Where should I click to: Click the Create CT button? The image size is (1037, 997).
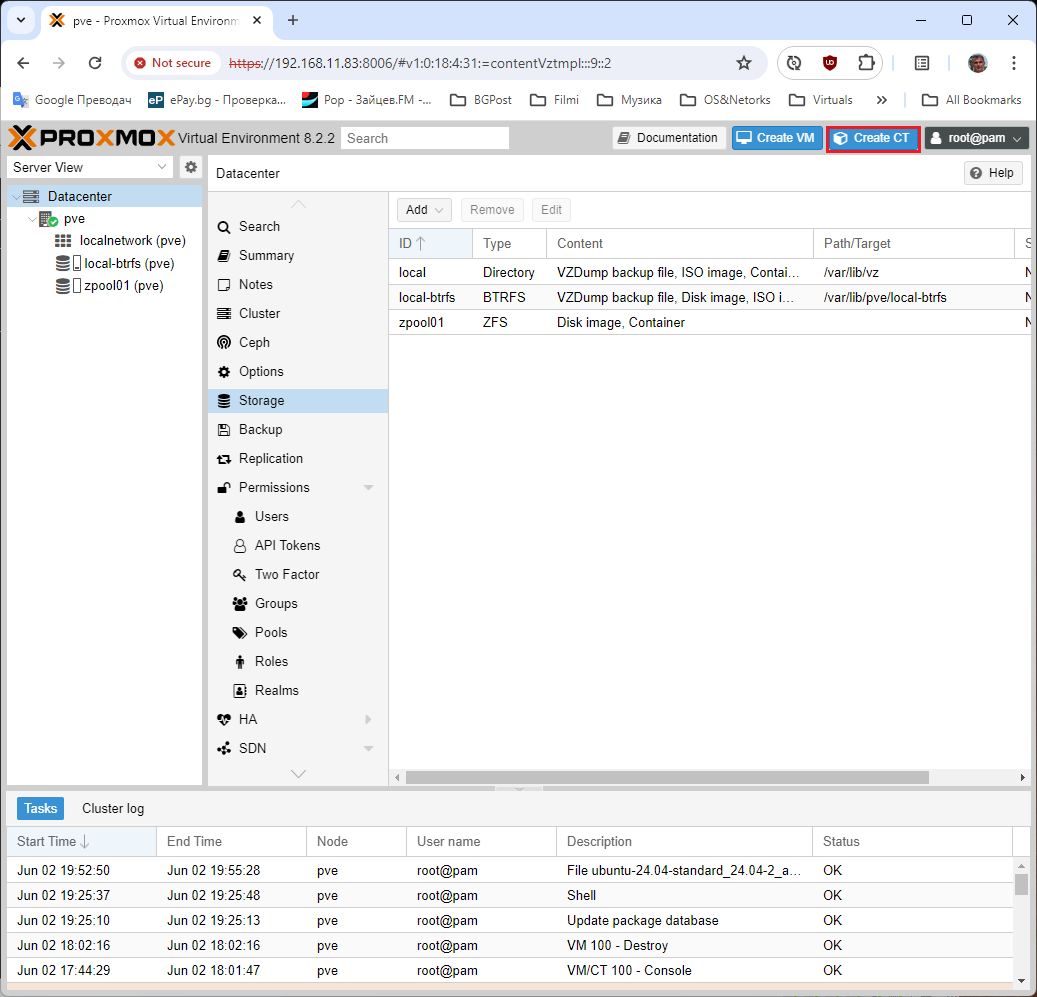(x=873, y=138)
